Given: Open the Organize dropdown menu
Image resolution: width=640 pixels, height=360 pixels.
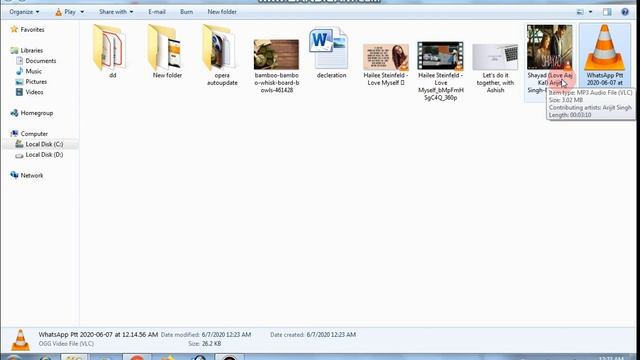Looking at the screenshot, I should (24, 12).
